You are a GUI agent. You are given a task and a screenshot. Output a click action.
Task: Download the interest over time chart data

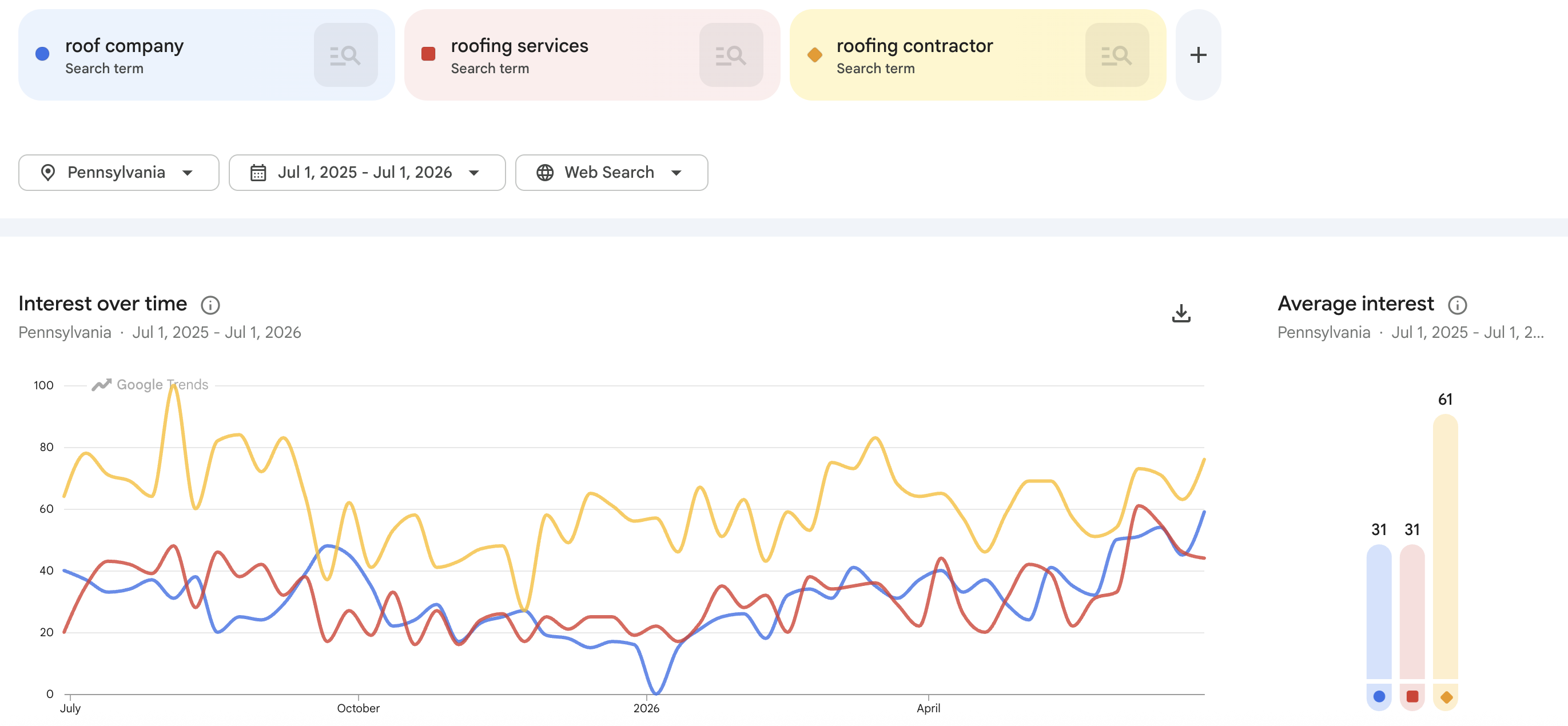pyautogui.click(x=1181, y=313)
